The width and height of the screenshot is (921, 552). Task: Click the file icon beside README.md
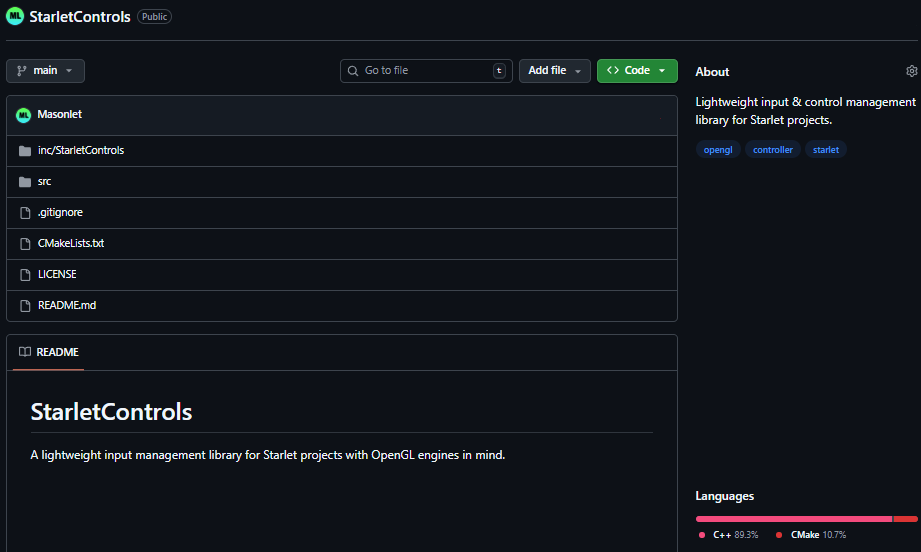[25, 306]
